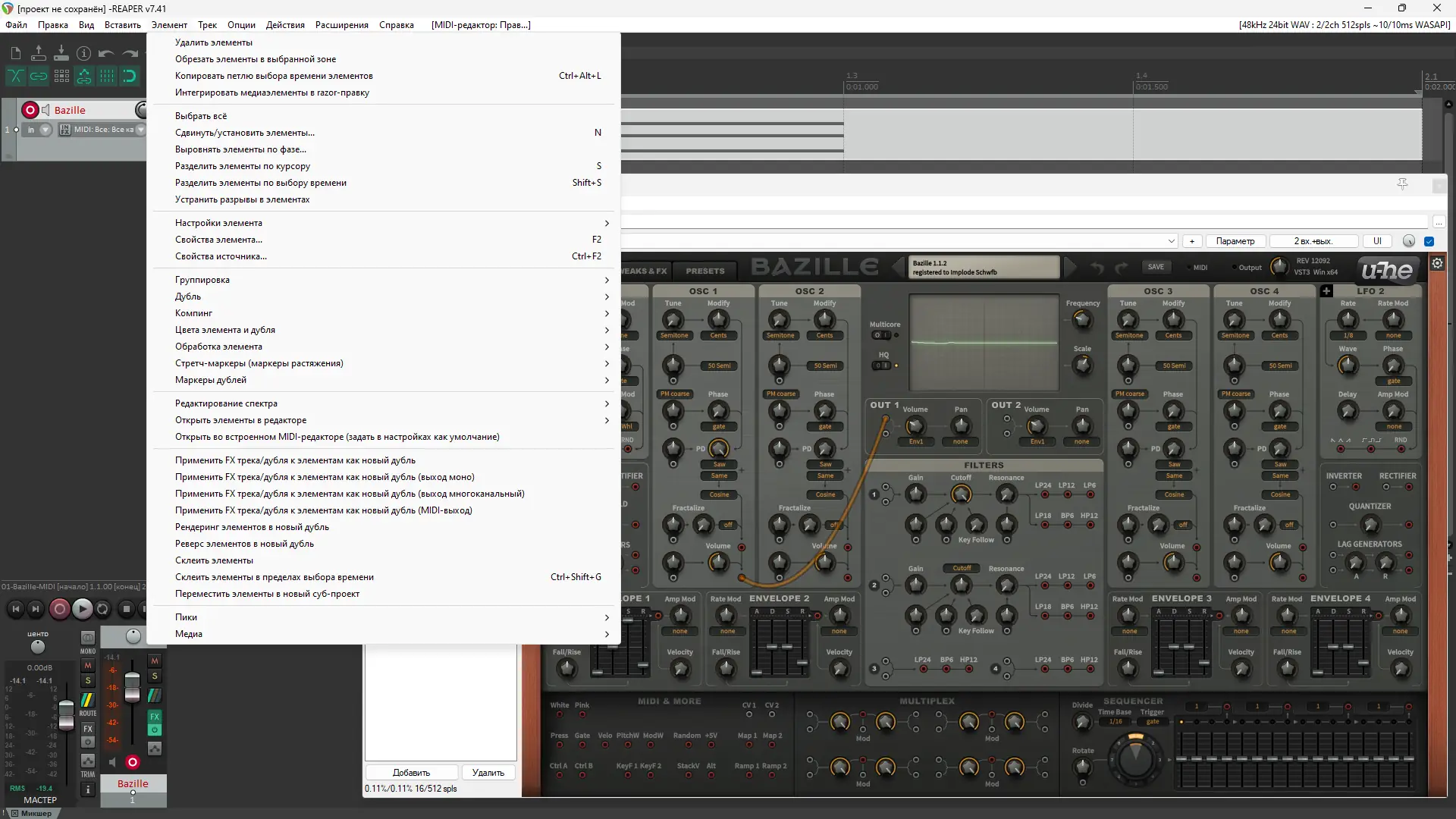Open the PRESETS tab in Bazille
This screenshot has height=819, width=1456.
704,271
